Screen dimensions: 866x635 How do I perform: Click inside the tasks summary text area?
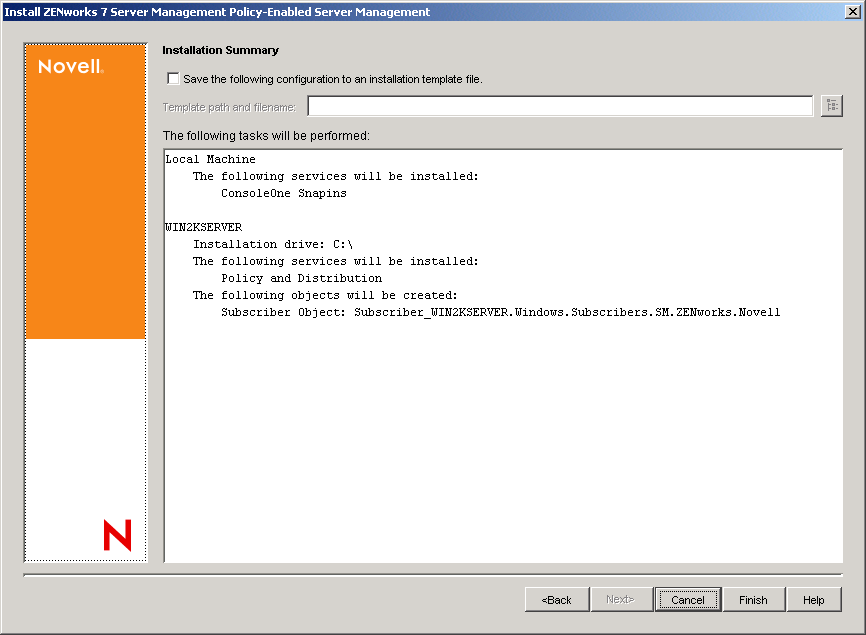coord(500,420)
